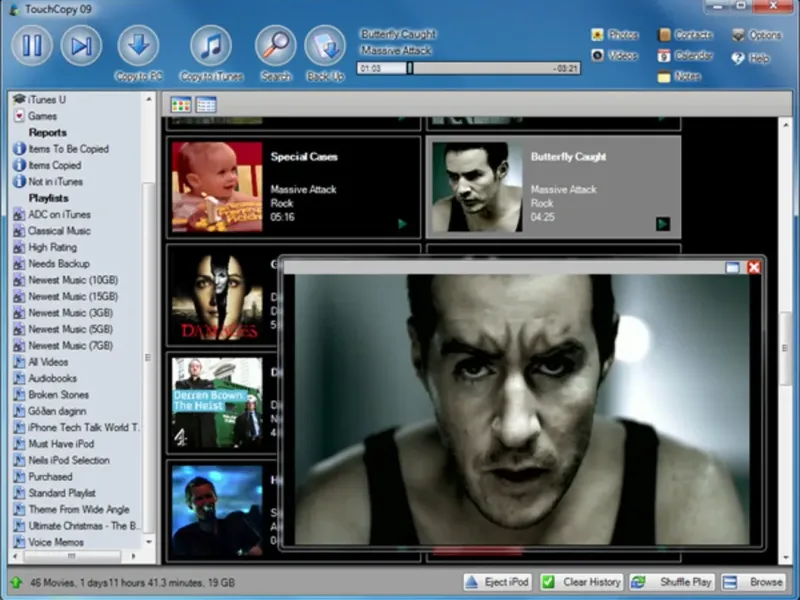Open the Items To Be Copied report
This screenshot has height=600, width=800.
[68, 149]
